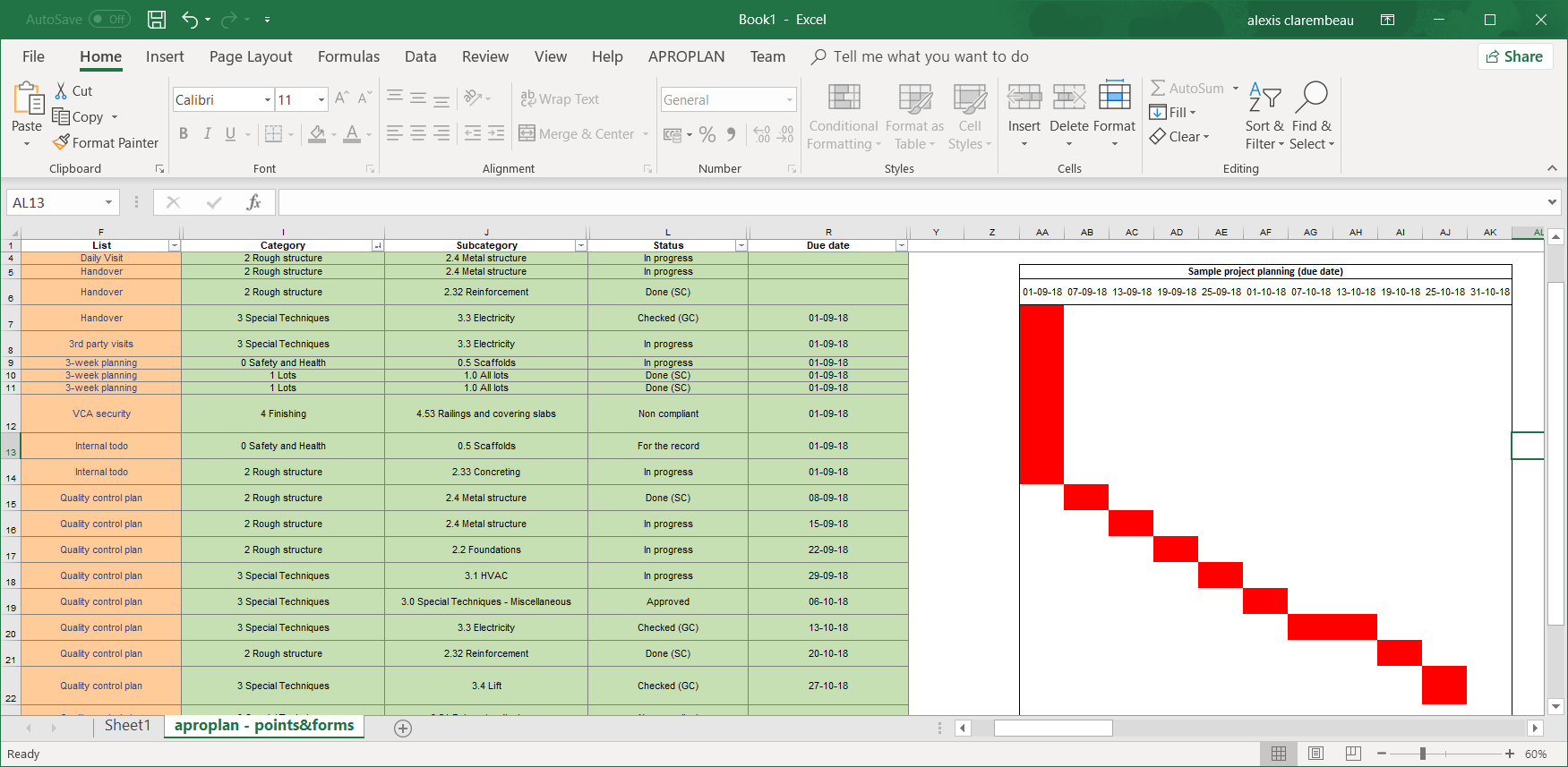This screenshot has width=1568, height=767.
Task: Open the APROPLAN ribbon tab
Action: pos(687,56)
